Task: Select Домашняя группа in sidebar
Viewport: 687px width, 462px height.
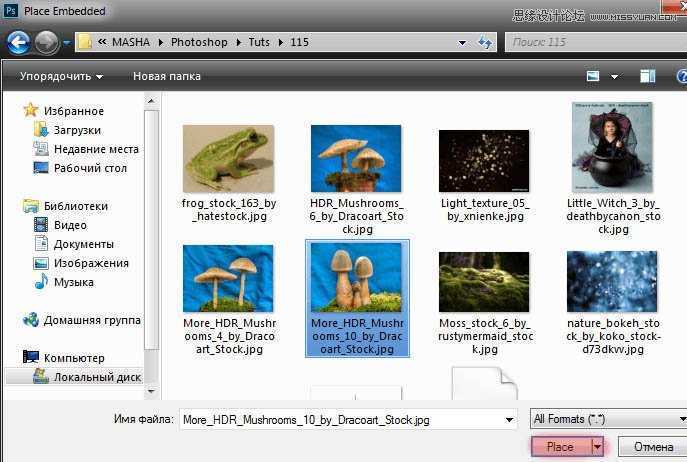Action: tap(92, 320)
